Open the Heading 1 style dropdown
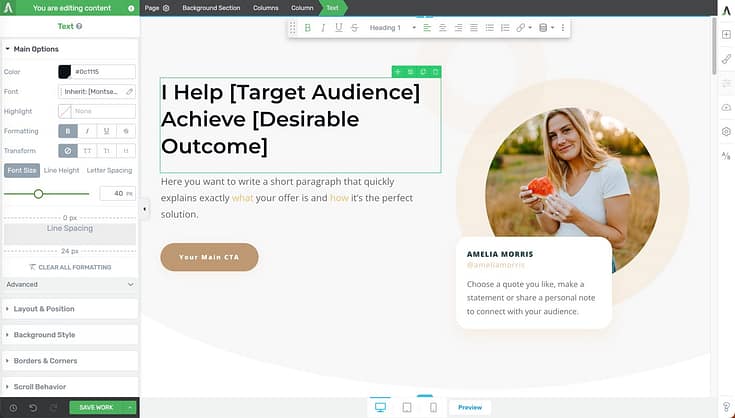The width and height of the screenshot is (735, 418). (390, 28)
